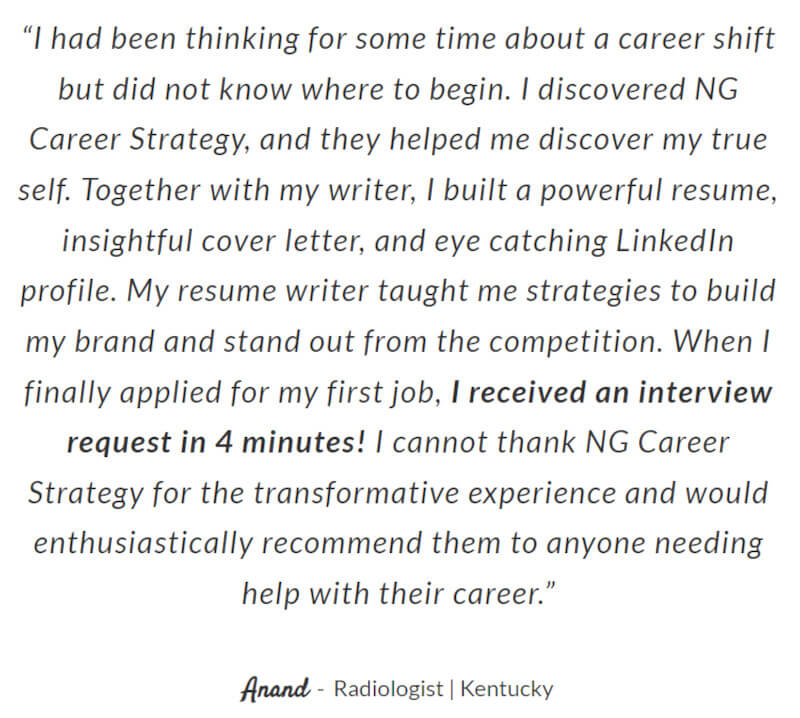Click 'Kentucky' in the byline
This screenshot has width=800, height=718.
(507, 689)
